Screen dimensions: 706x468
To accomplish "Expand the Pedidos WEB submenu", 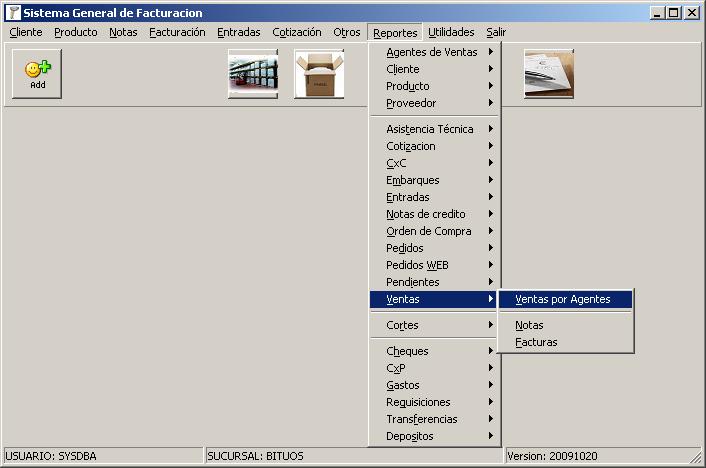I will [434, 265].
